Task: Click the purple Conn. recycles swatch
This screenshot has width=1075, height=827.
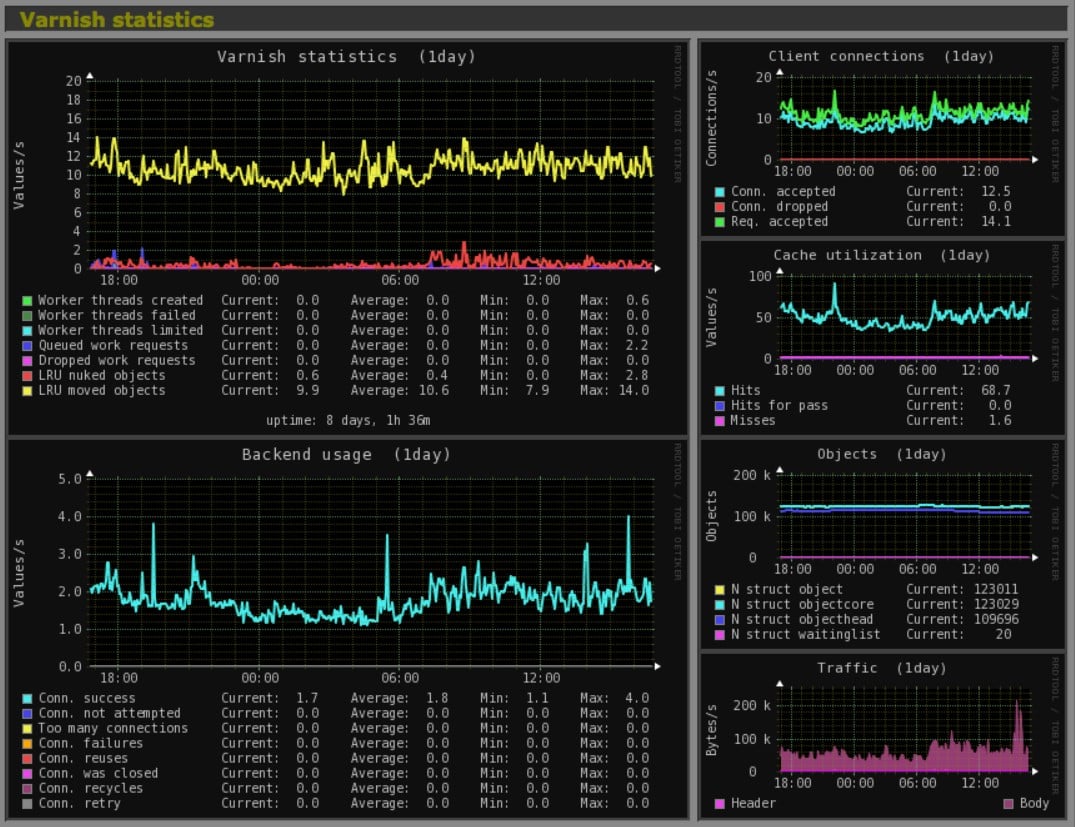Action: point(27,789)
